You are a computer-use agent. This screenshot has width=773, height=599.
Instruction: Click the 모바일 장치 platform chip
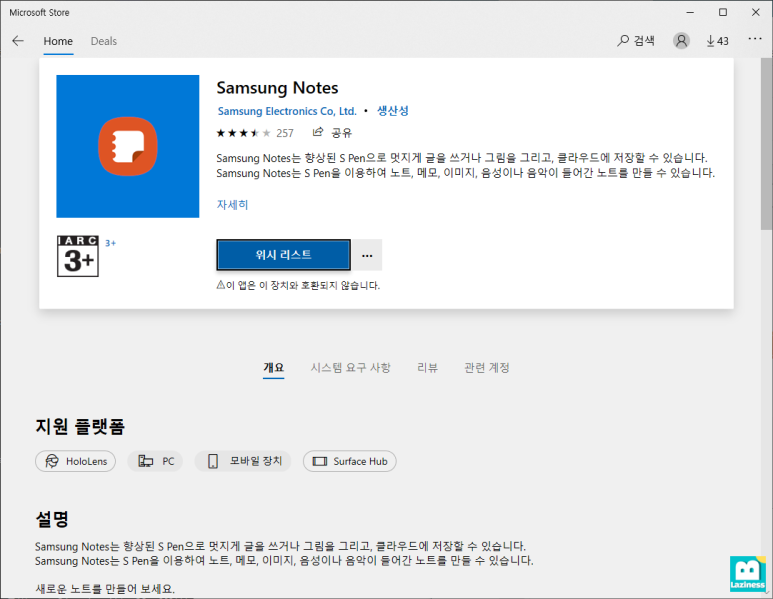click(243, 461)
